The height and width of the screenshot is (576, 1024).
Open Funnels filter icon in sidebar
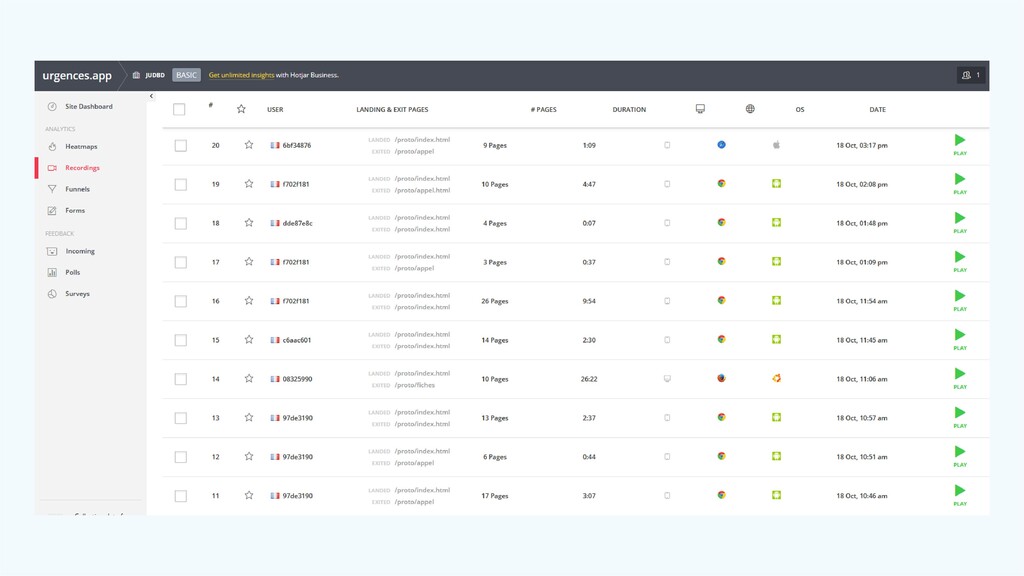pos(52,189)
